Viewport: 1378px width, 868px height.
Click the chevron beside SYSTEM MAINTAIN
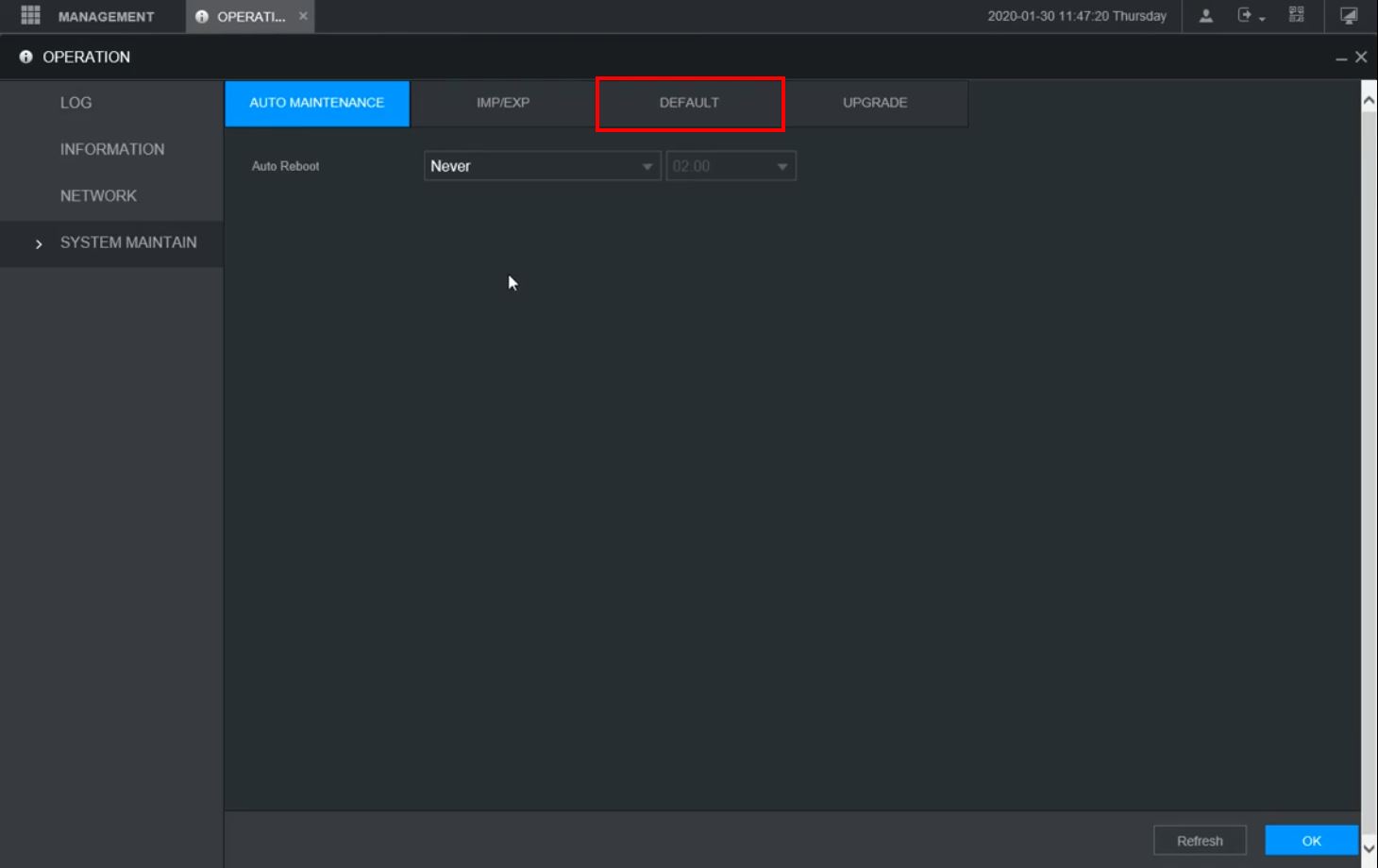39,243
